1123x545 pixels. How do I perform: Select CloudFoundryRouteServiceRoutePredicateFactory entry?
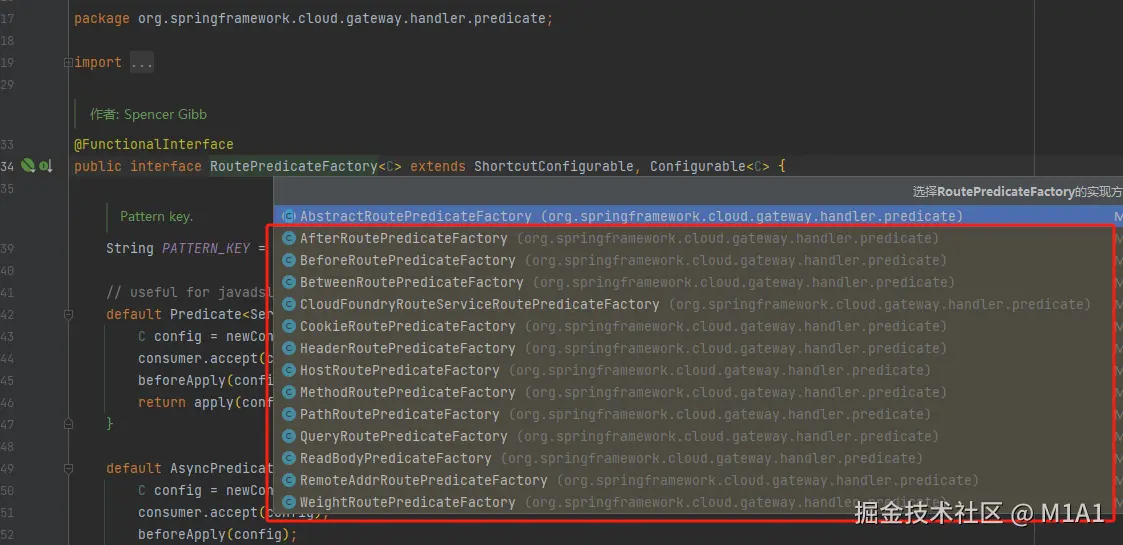click(698, 304)
